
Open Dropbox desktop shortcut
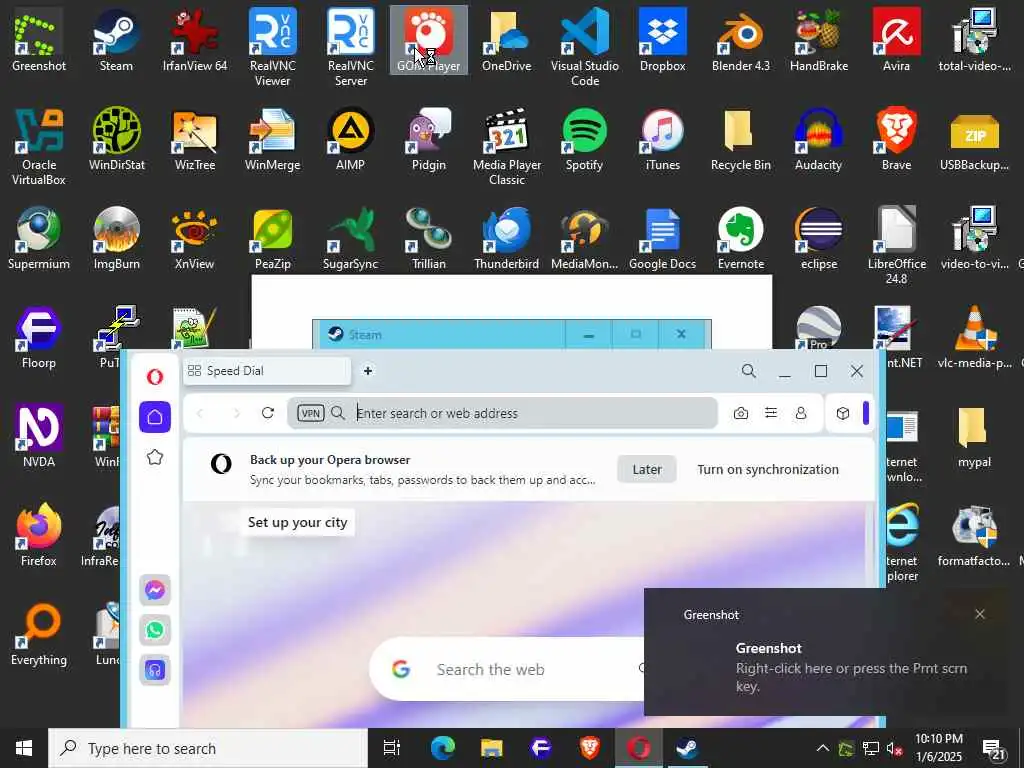coord(662,39)
